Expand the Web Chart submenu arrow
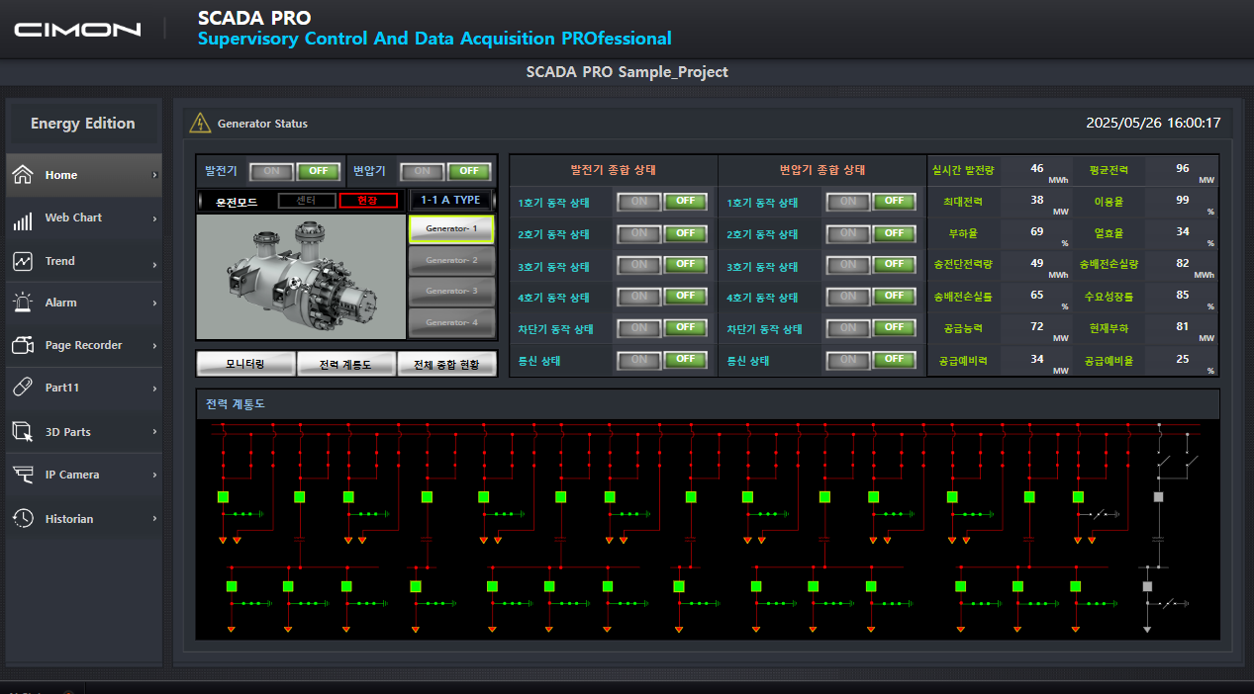The height and width of the screenshot is (694, 1254). click(154, 219)
